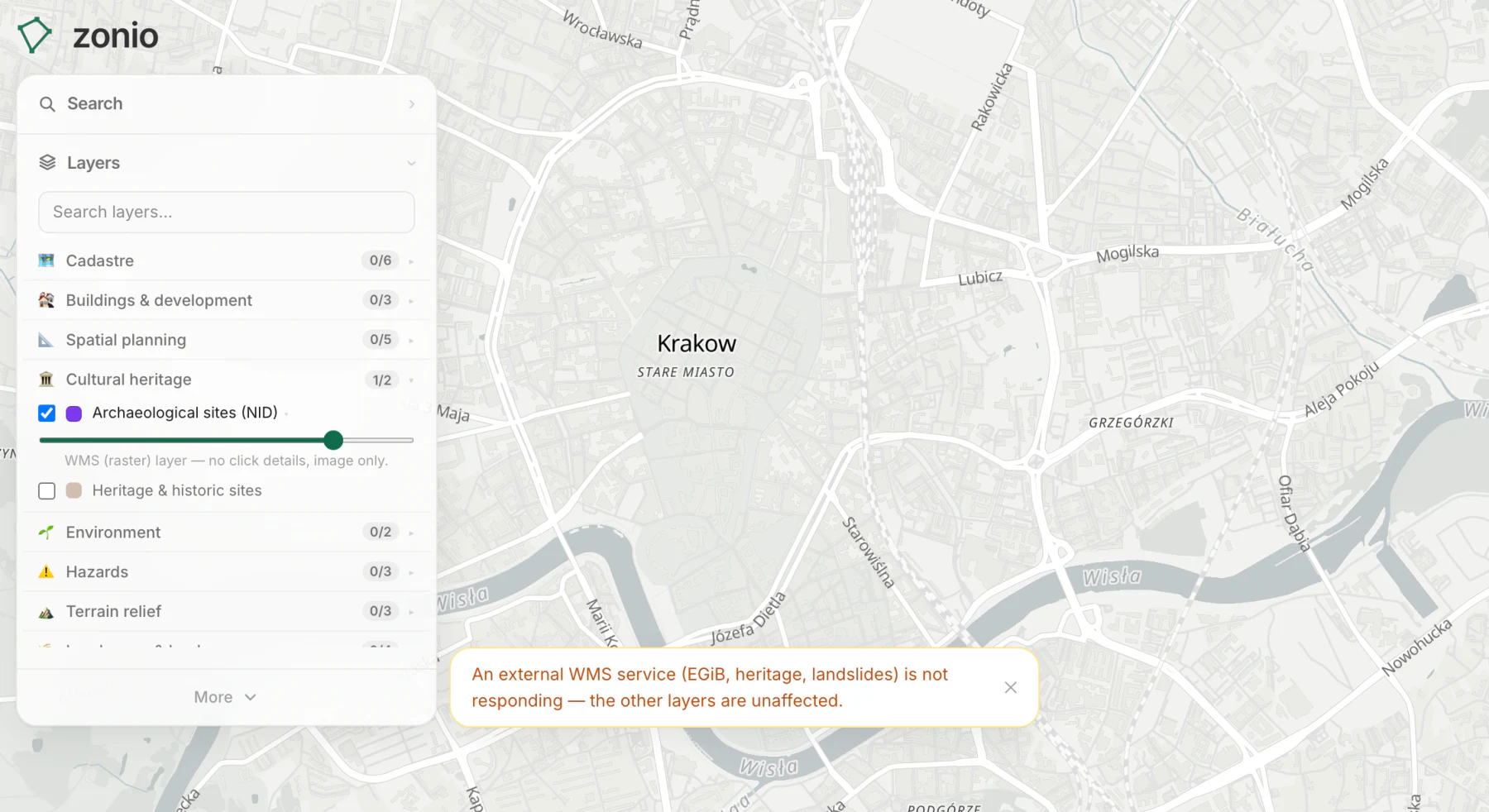This screenshot has height=812, width=1489.
Task: Click the Cadastre 0/6 count badge
Action: (x=381, y=260)
